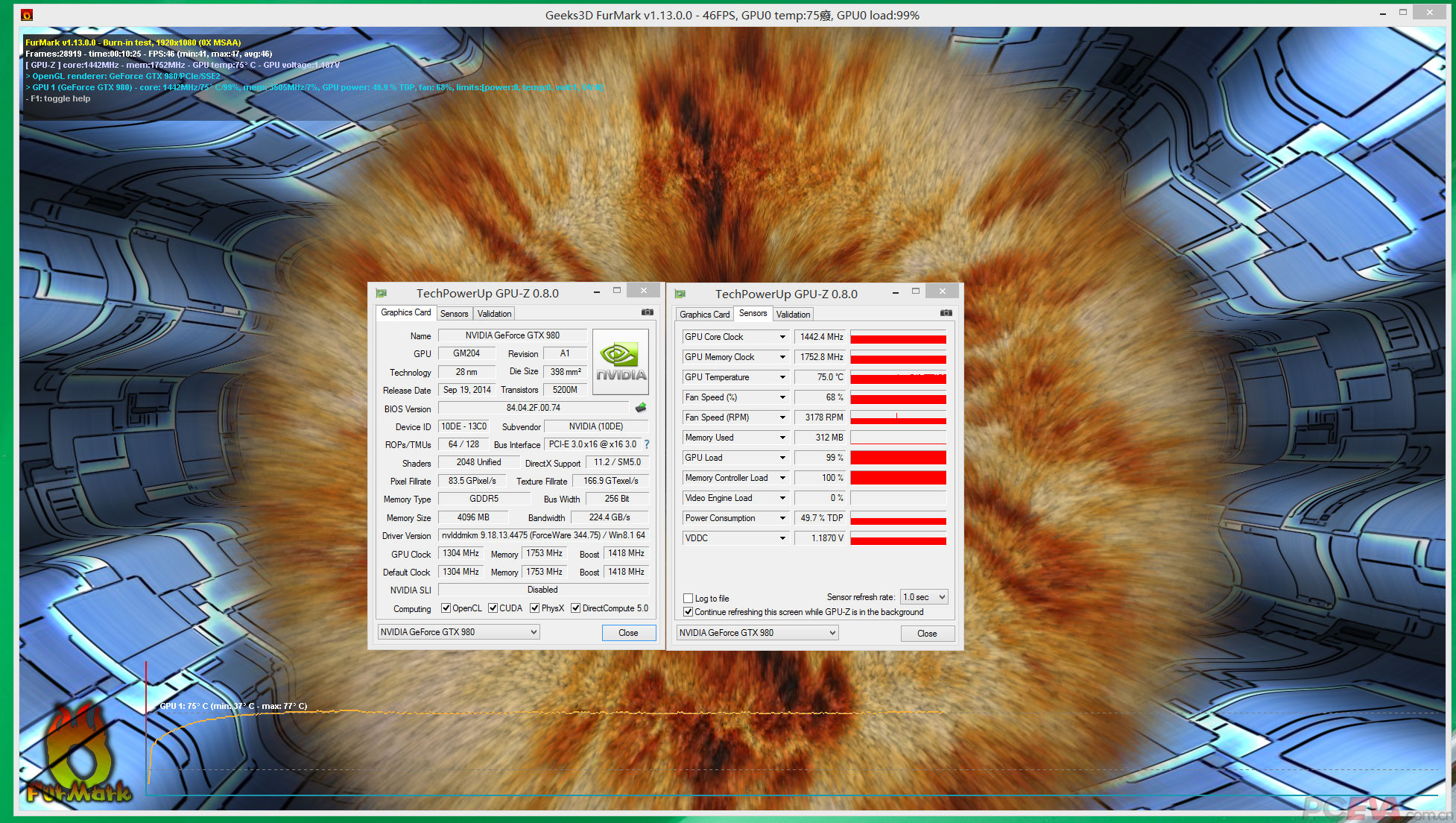The width and height of the screenshot is (1456, 823).
Task: Open Fan Speed (%) sensor dropdown
Action: [x=782, y=397]
